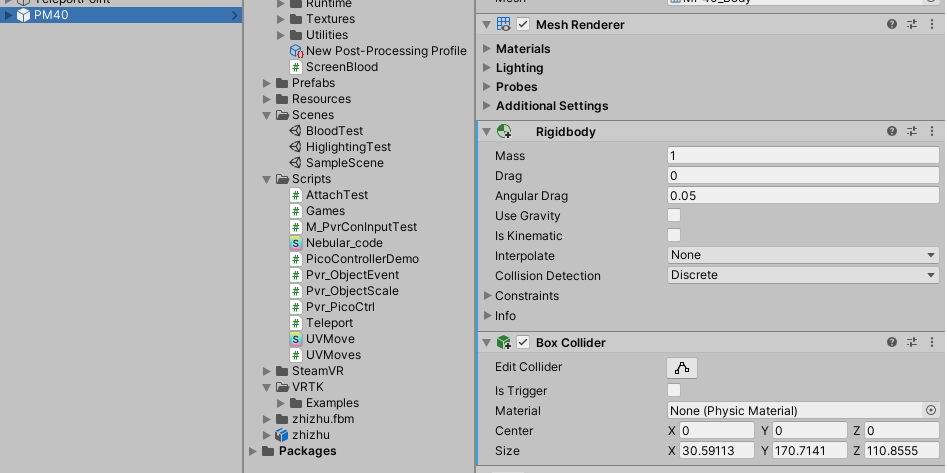Viewport: 947px width, 473px height.
Task: Expand the Packages root folder
Action: pos(252,451)
